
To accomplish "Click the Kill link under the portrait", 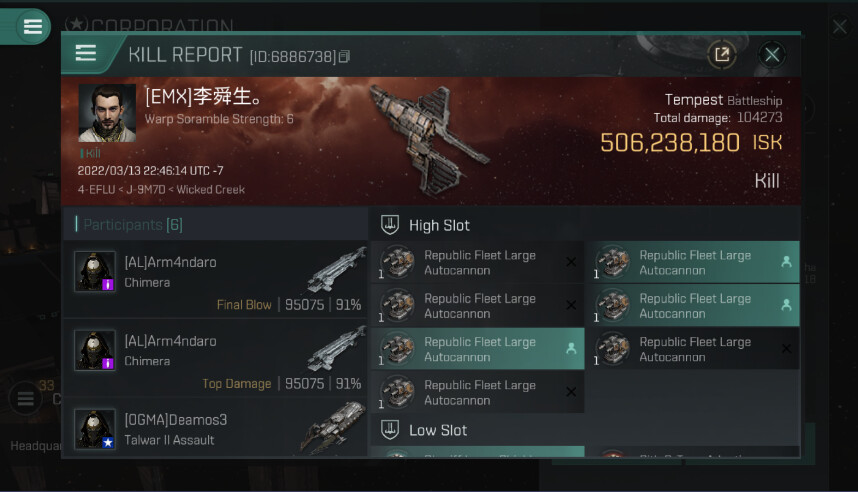I will click(x=92, y=153).
